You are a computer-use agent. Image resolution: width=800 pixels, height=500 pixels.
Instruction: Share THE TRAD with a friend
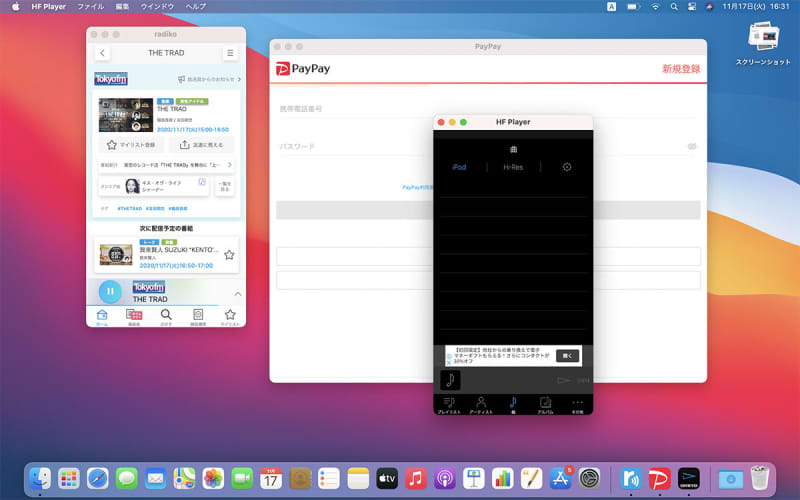click(x=202, y=145)
